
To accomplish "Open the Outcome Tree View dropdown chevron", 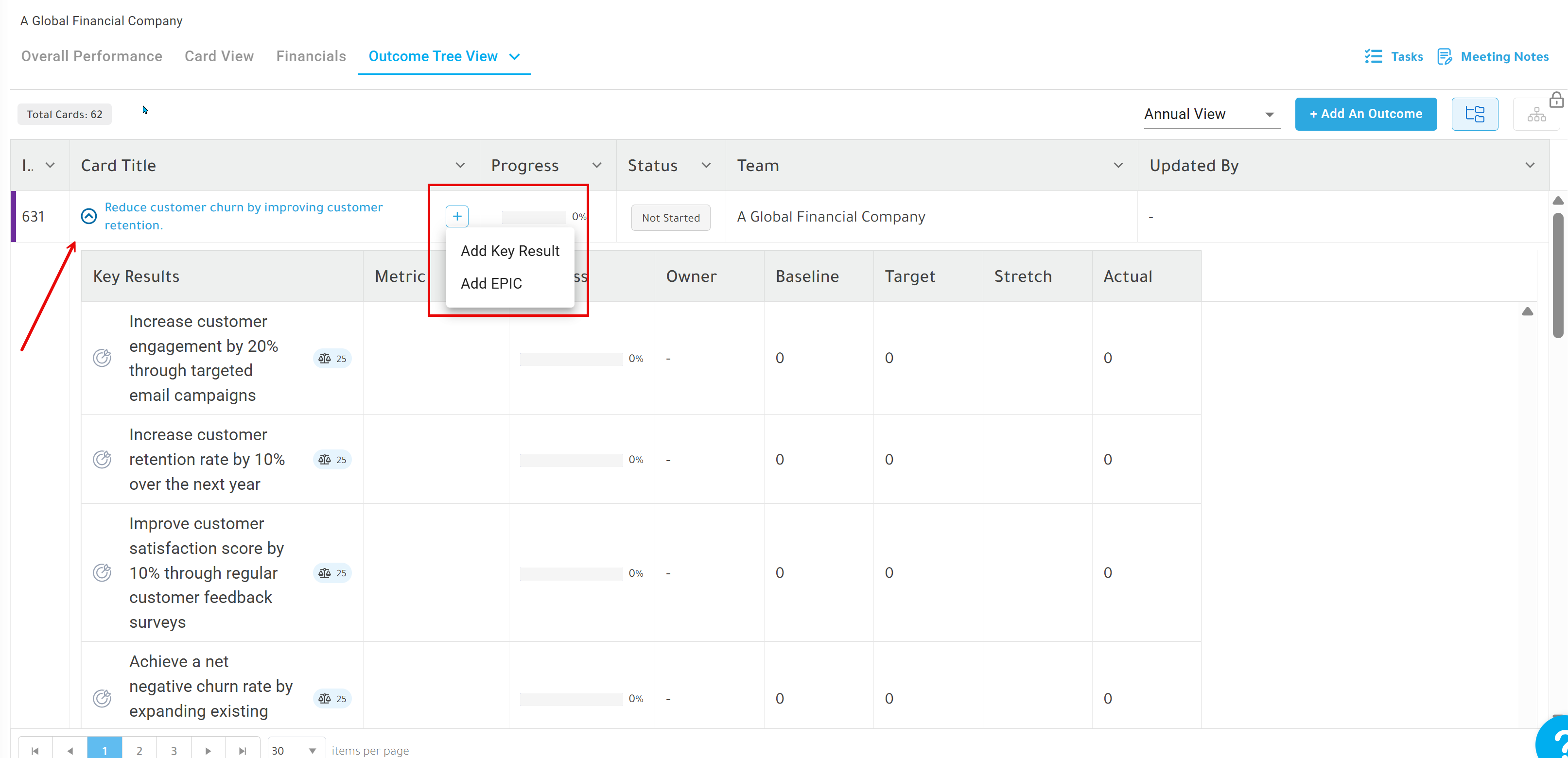I will [514, 56].
